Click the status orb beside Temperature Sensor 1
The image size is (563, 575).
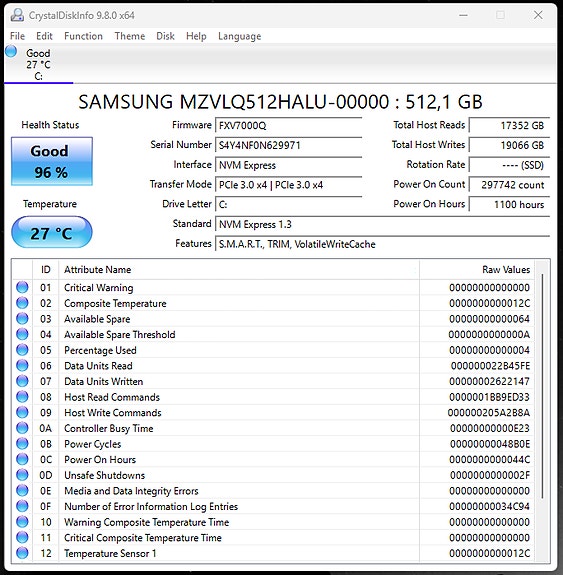(22, 553)
